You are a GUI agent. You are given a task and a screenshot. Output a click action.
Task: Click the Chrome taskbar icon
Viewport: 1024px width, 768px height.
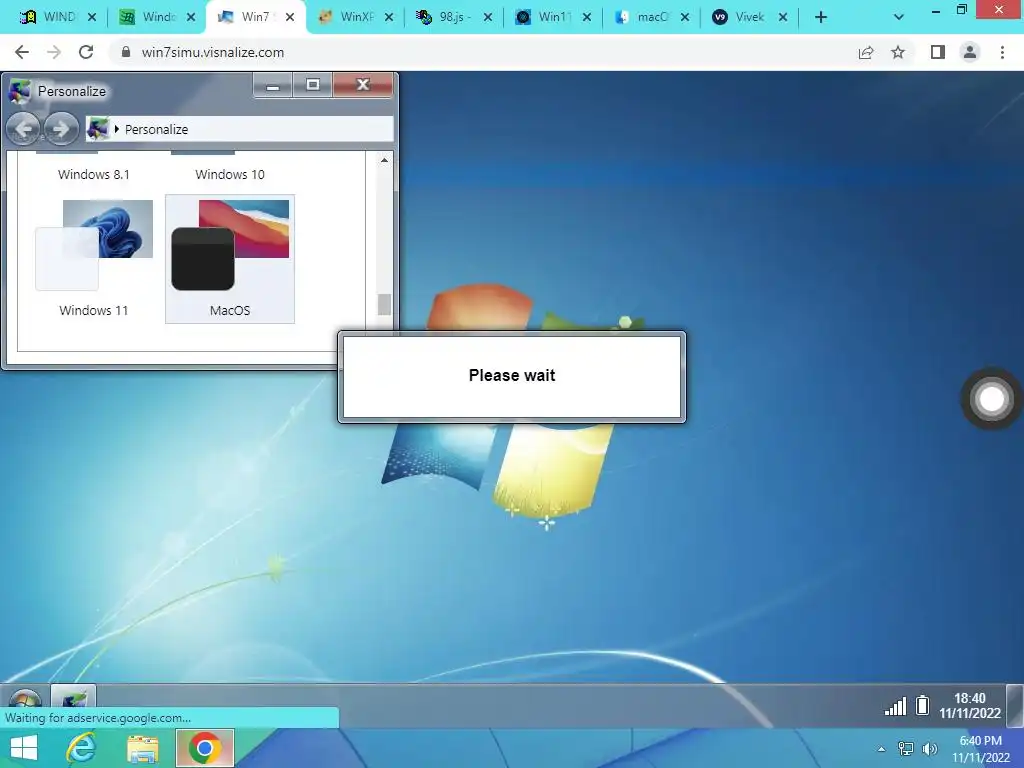204,748
